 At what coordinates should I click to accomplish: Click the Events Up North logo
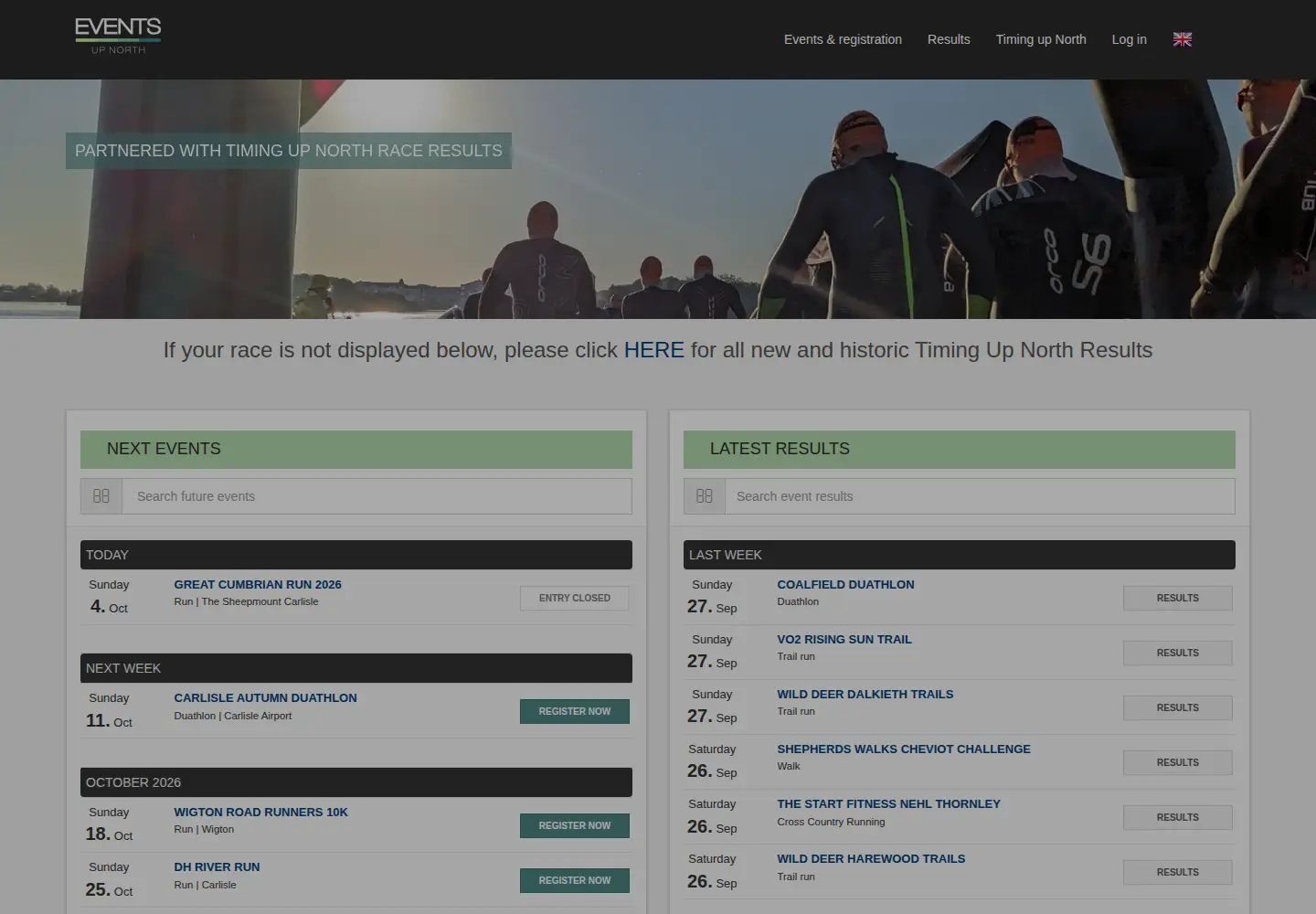point(118,37)
